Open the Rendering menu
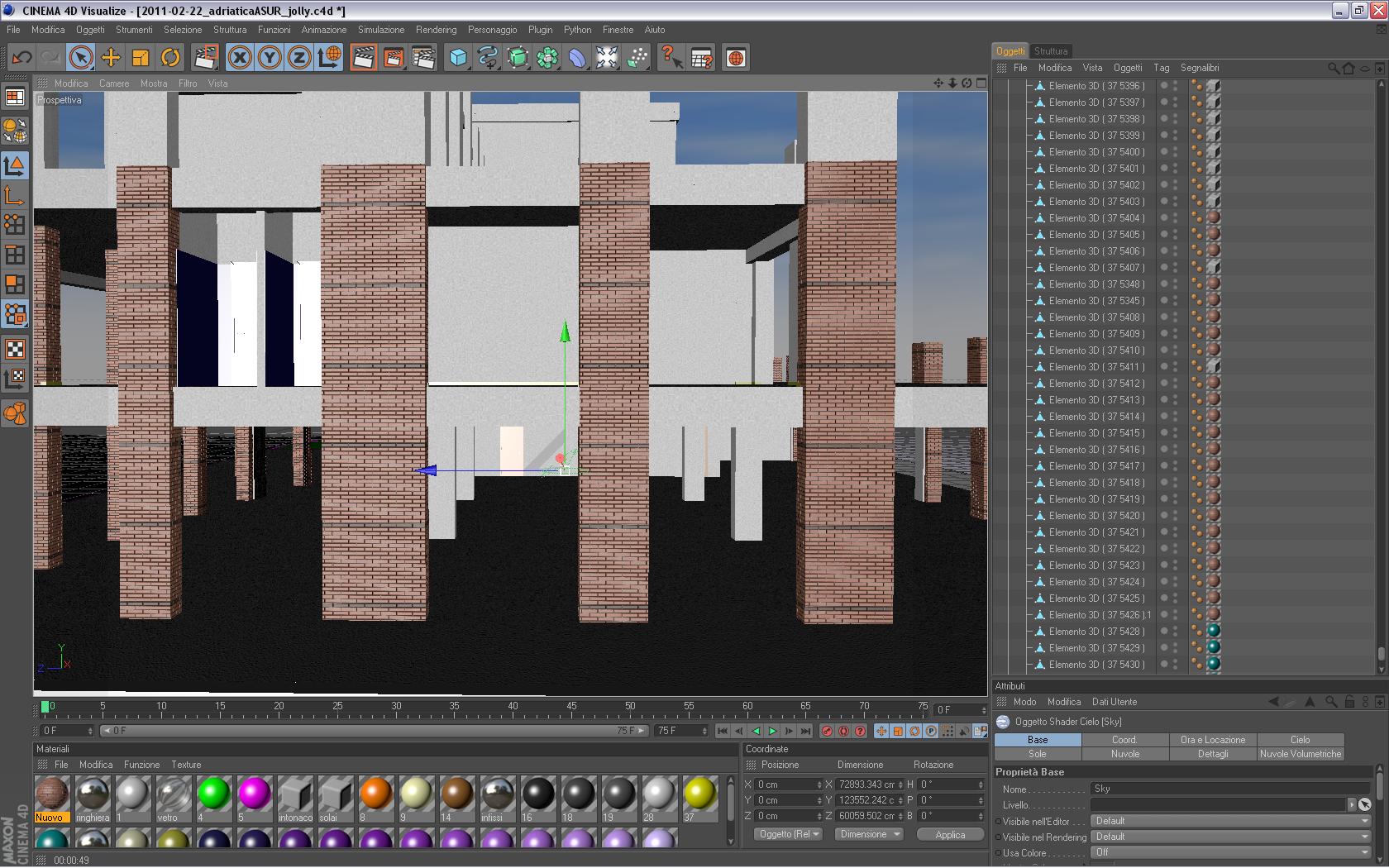This screenshot has height=868, width=1389. [x=436, y=30]
